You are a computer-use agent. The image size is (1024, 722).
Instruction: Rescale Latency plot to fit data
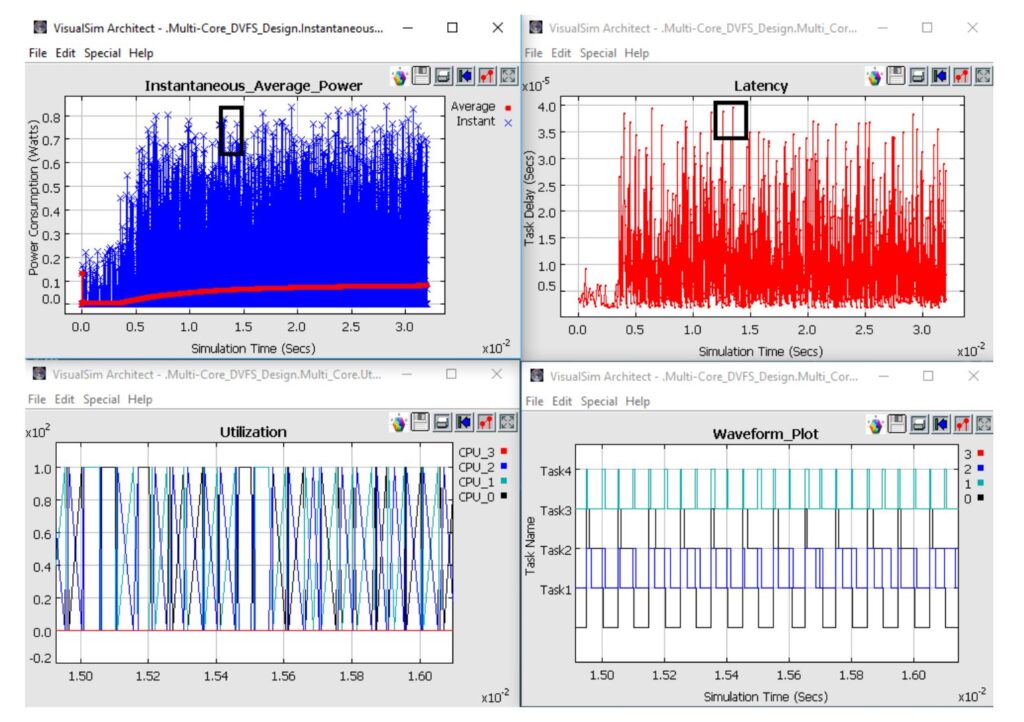pyautogui.click(x=983, y=76)
